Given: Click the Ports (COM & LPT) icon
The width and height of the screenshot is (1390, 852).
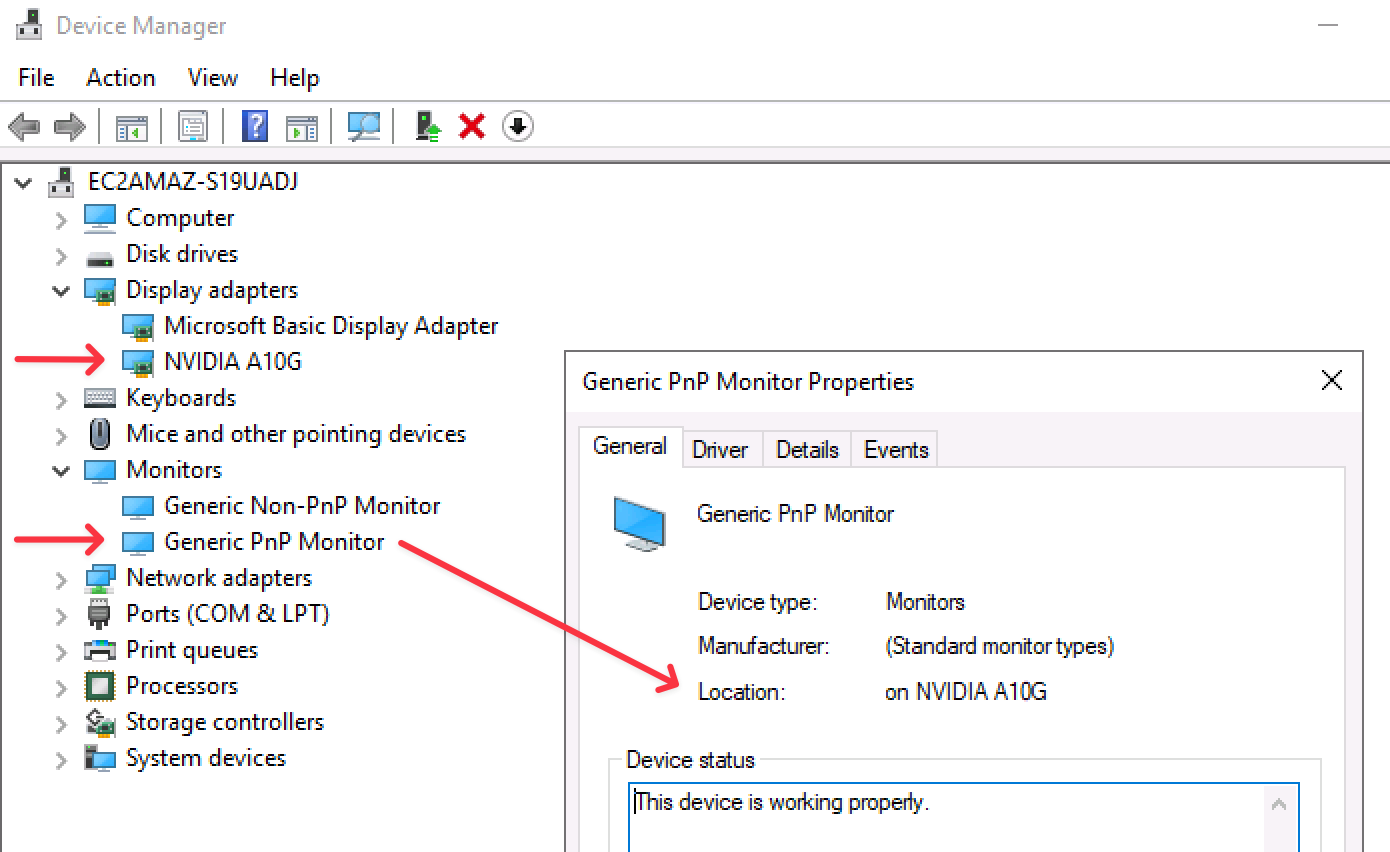Looking at the screenshot, I should click(99, 613).
